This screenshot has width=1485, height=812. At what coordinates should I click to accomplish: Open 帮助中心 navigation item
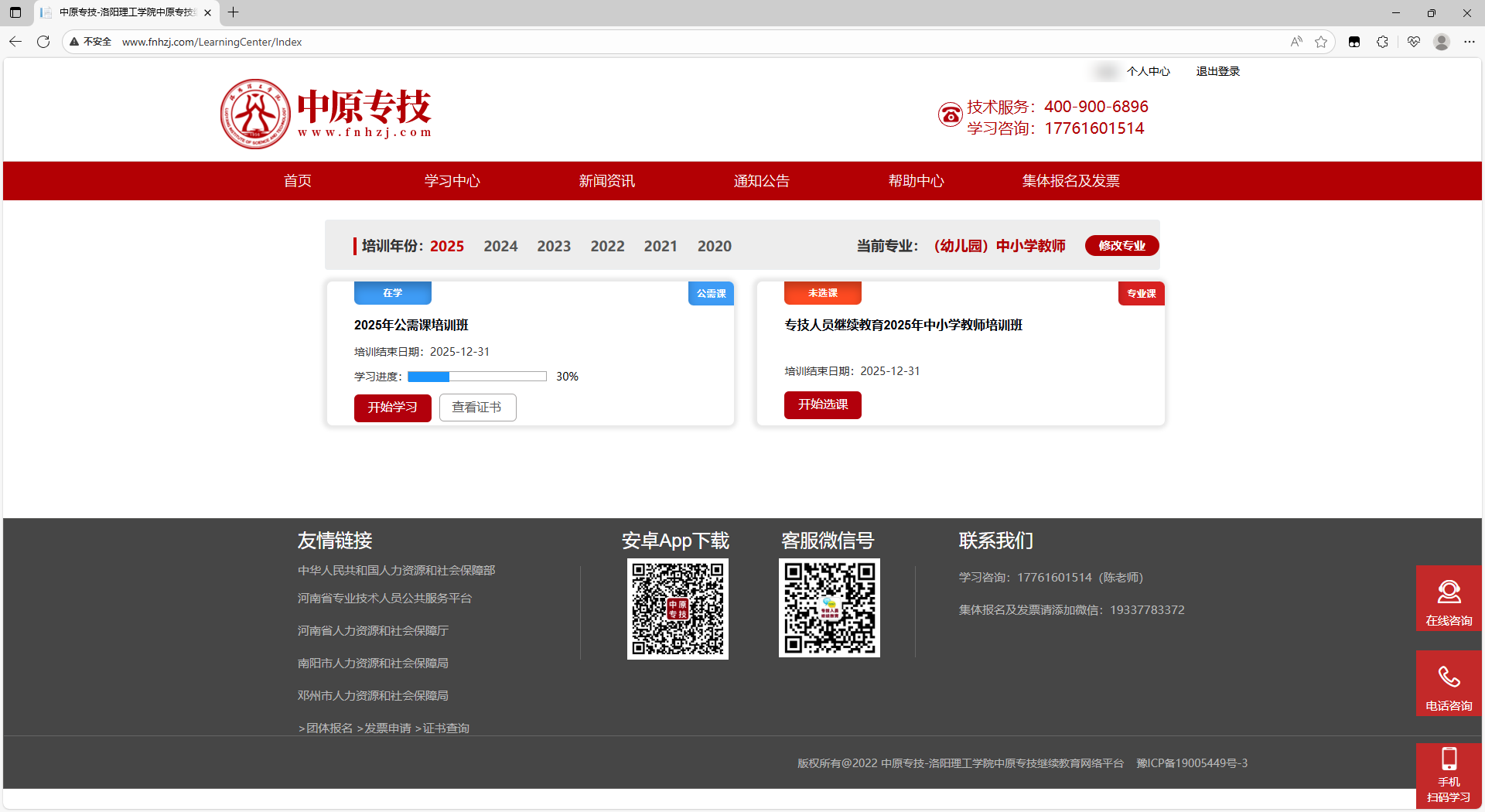pyautogui.click(x=917, y=181)
